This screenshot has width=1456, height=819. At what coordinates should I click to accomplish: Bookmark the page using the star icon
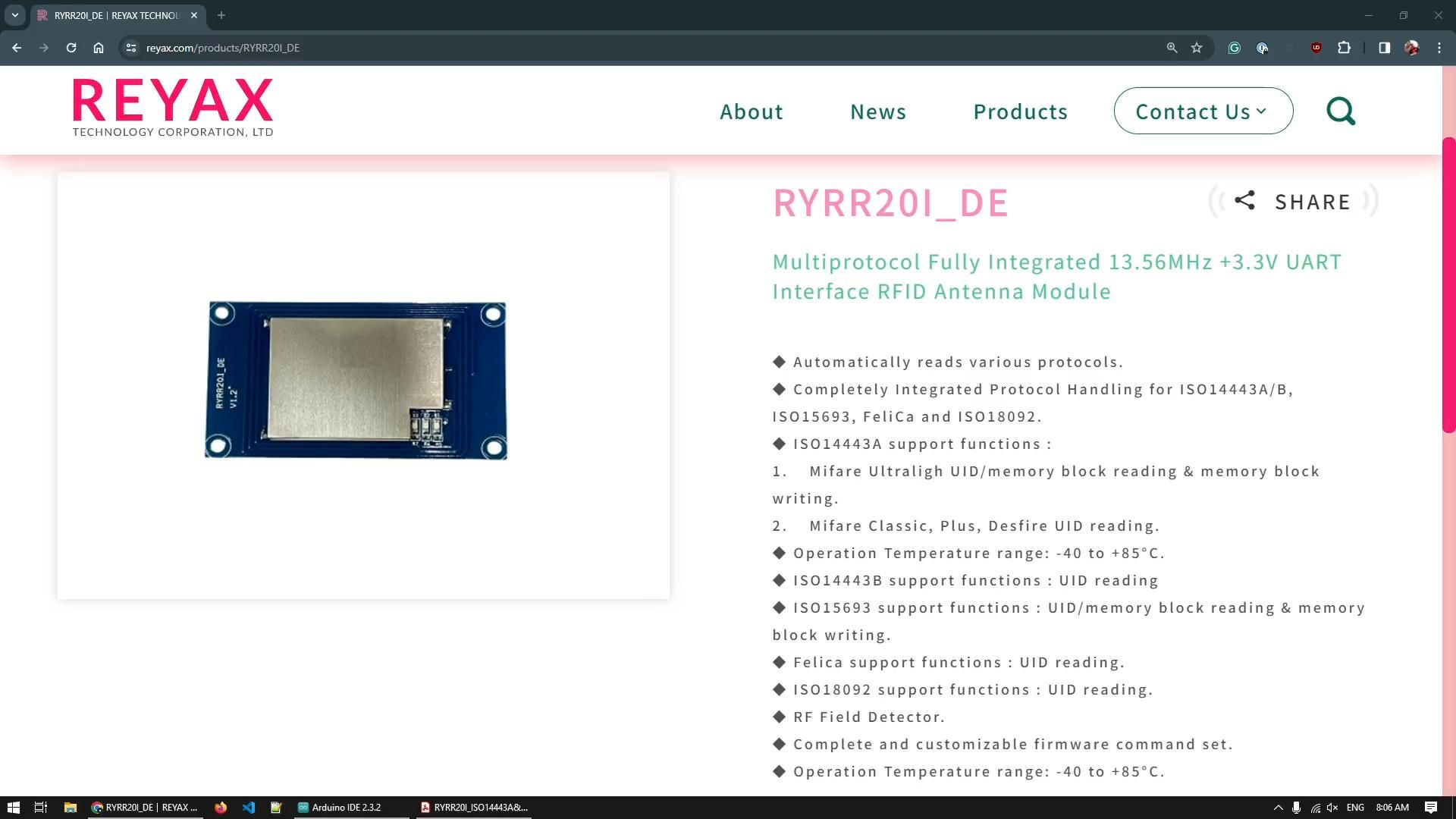[1197, 48]
